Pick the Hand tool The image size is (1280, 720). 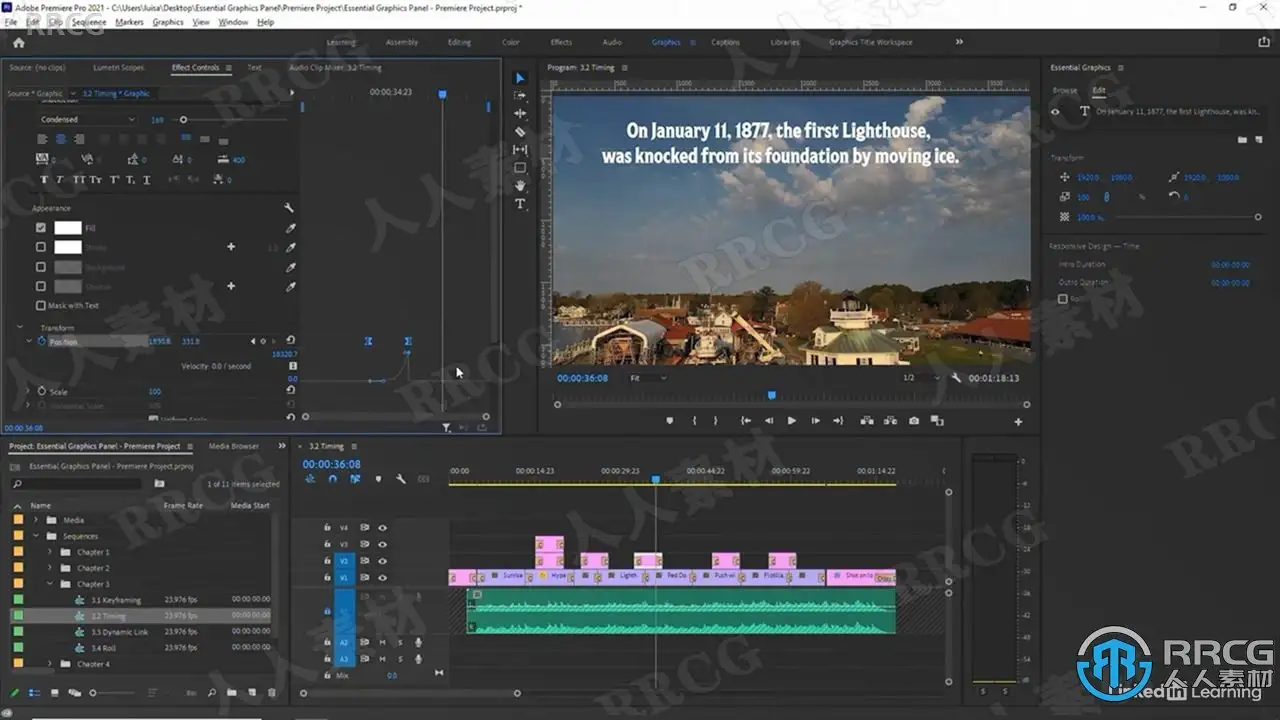(520, 186)
